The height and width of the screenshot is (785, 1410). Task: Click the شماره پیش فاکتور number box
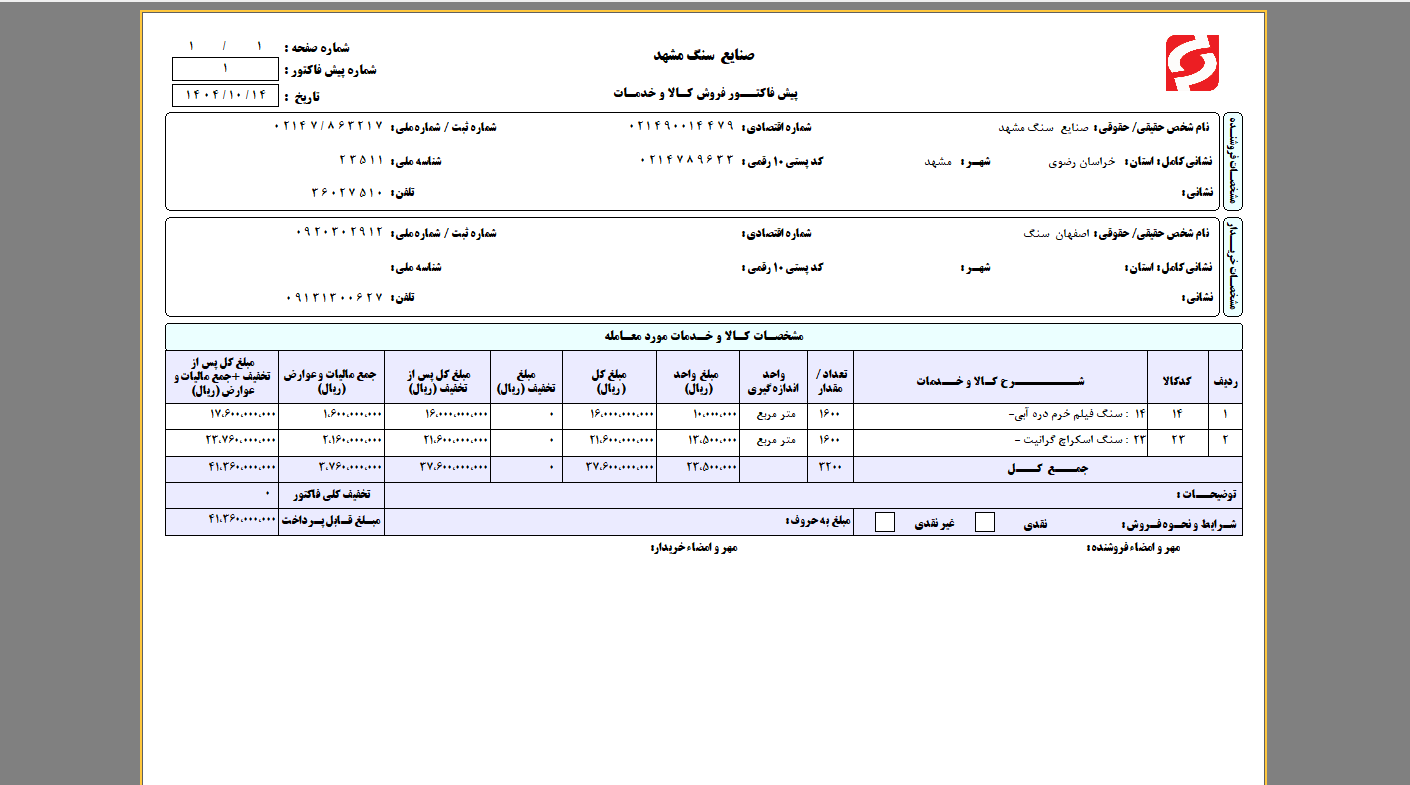click(x=225, y=69)
